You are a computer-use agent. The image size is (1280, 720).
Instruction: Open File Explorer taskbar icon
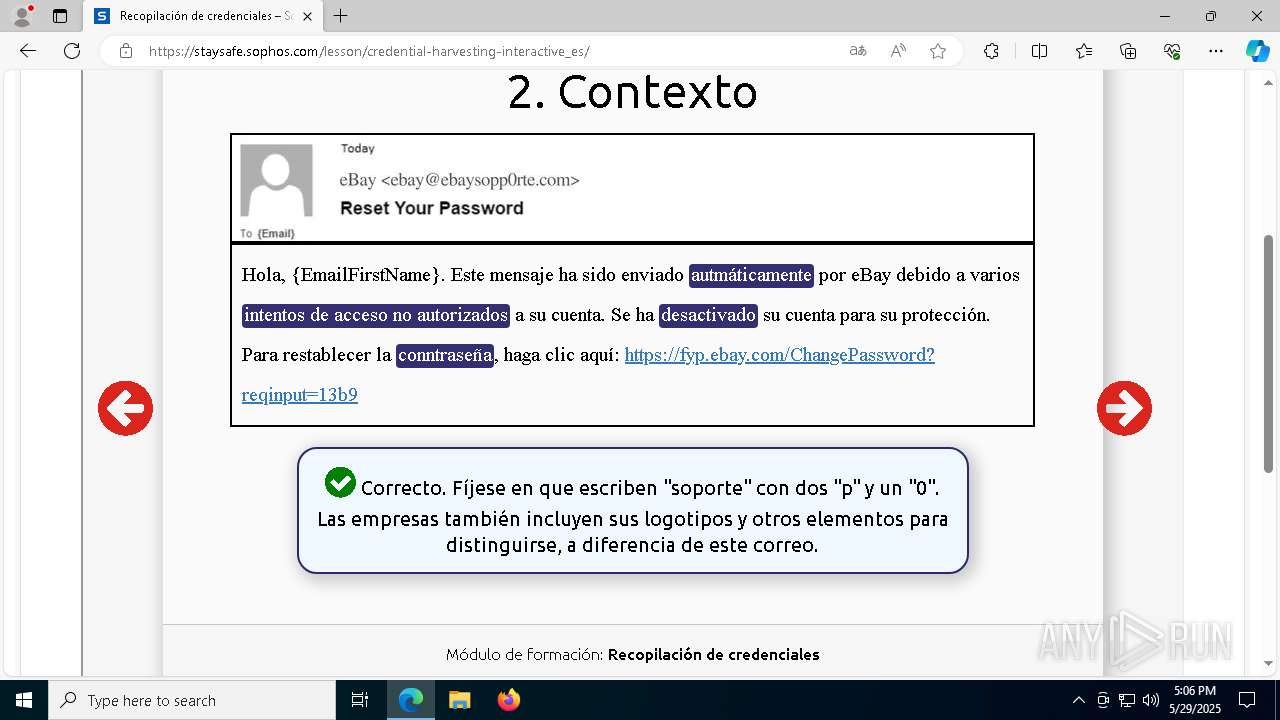[x=459, y=700]
